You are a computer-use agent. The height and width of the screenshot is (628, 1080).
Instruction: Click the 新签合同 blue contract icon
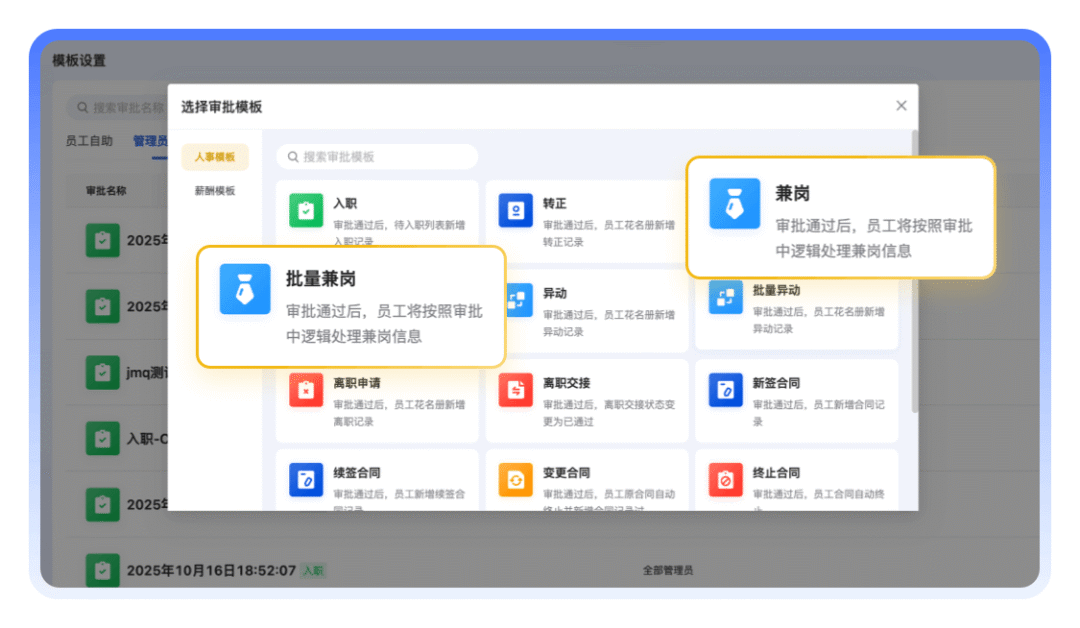(x=726, y=390)
